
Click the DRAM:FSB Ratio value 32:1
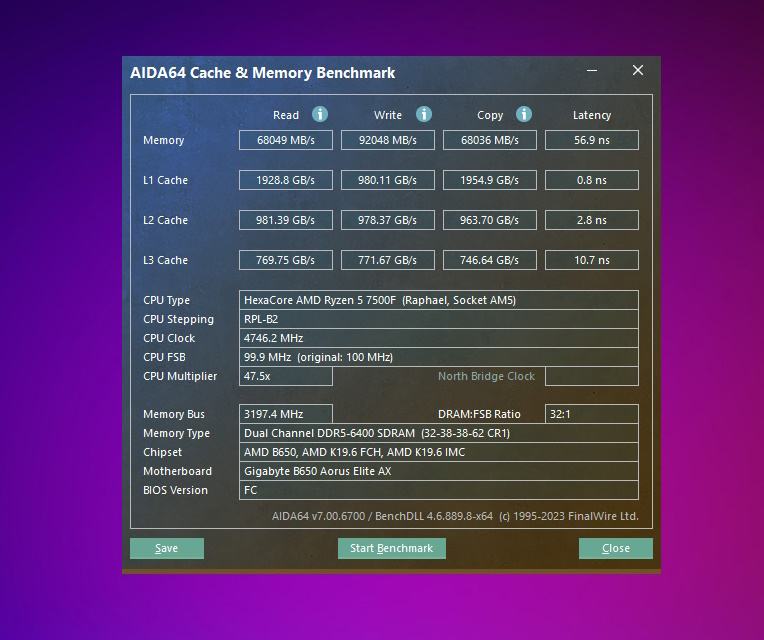point(592,414)
